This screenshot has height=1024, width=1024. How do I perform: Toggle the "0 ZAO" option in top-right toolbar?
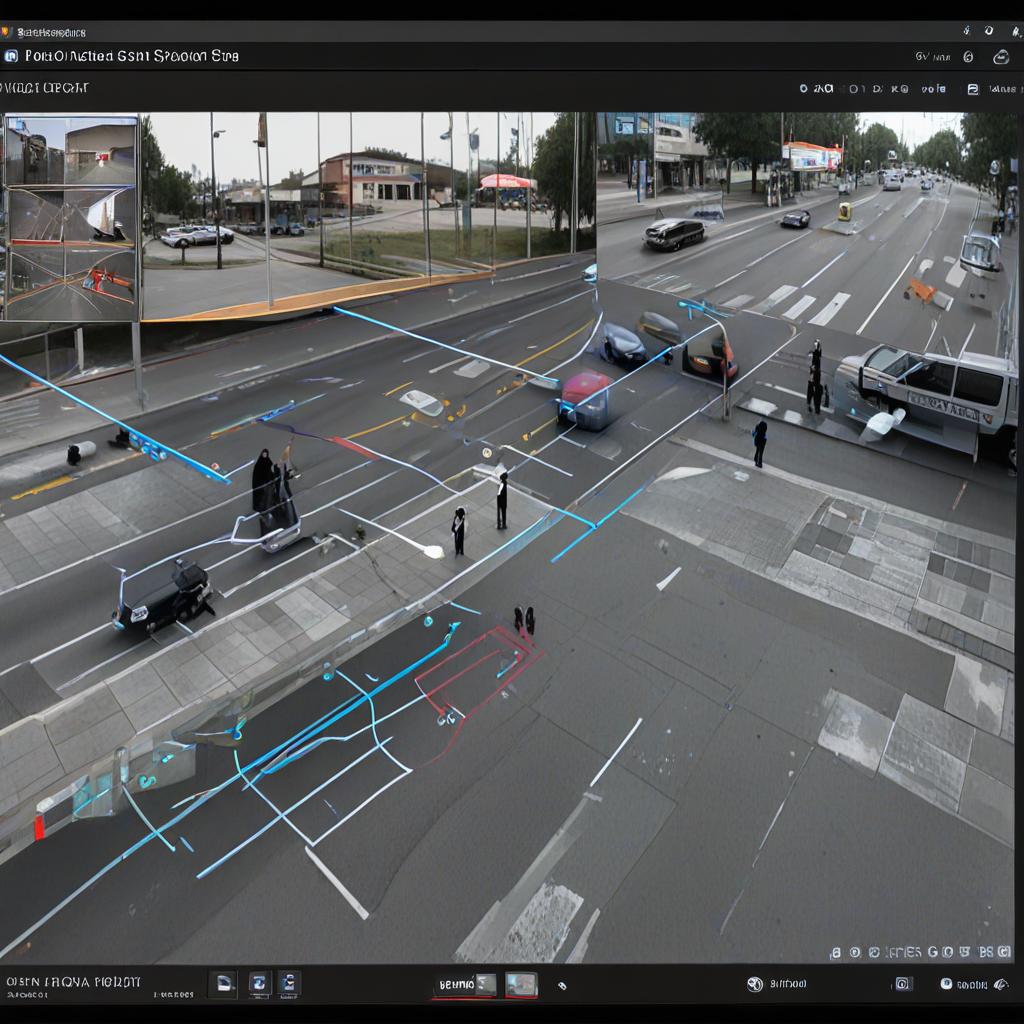pos(816,89)
